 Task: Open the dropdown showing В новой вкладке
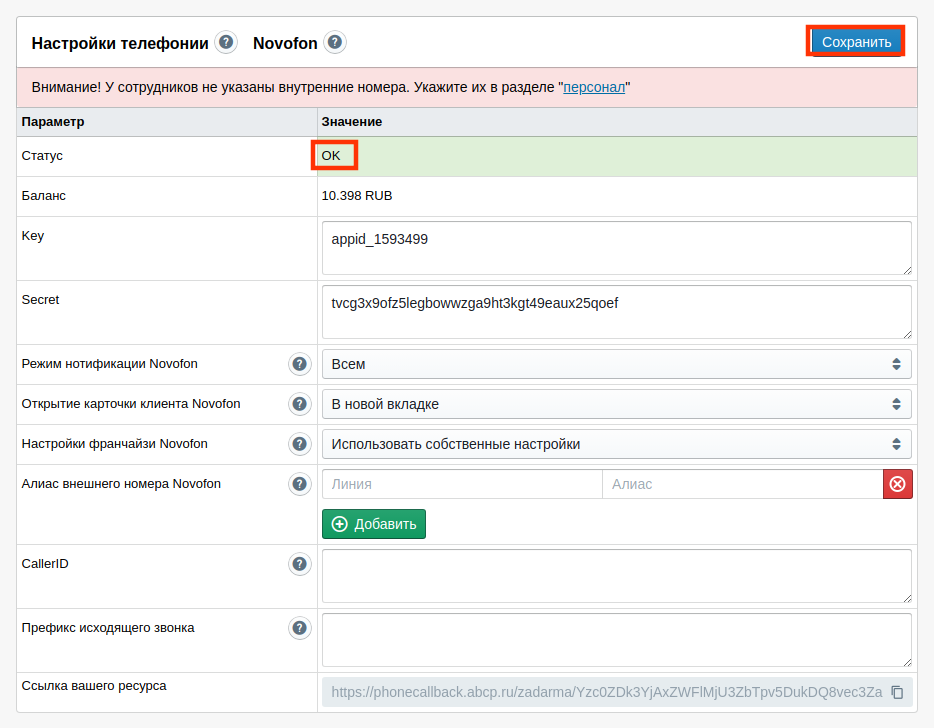(x=617, y=404)
